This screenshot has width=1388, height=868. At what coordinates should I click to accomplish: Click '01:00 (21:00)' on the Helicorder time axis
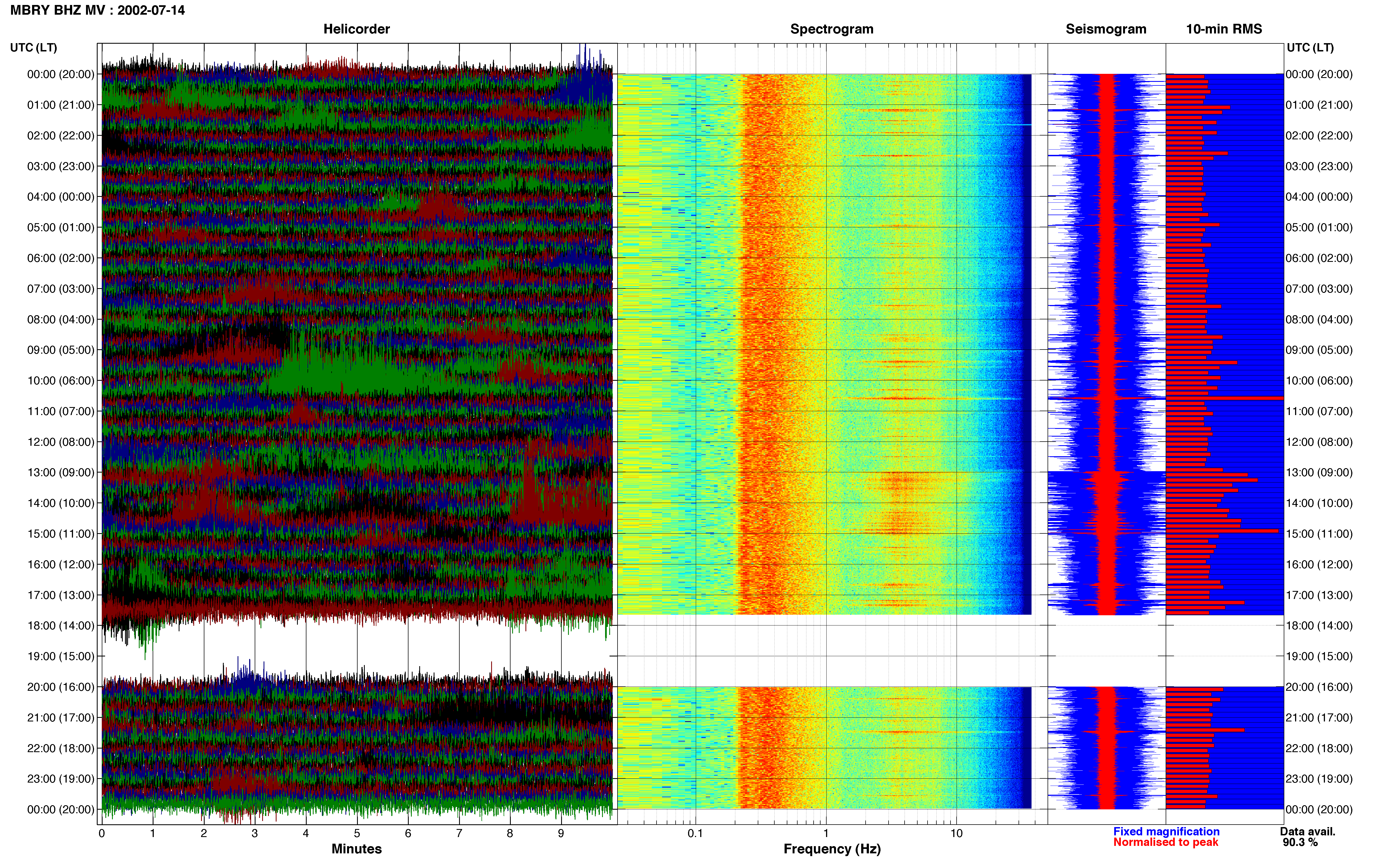pyautogui.click(x=61, y=105)
